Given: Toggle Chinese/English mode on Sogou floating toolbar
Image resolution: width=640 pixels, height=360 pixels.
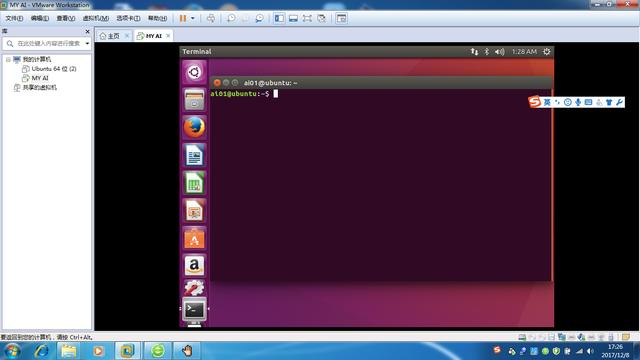Looking at the screenshot, I should [547, 102].
